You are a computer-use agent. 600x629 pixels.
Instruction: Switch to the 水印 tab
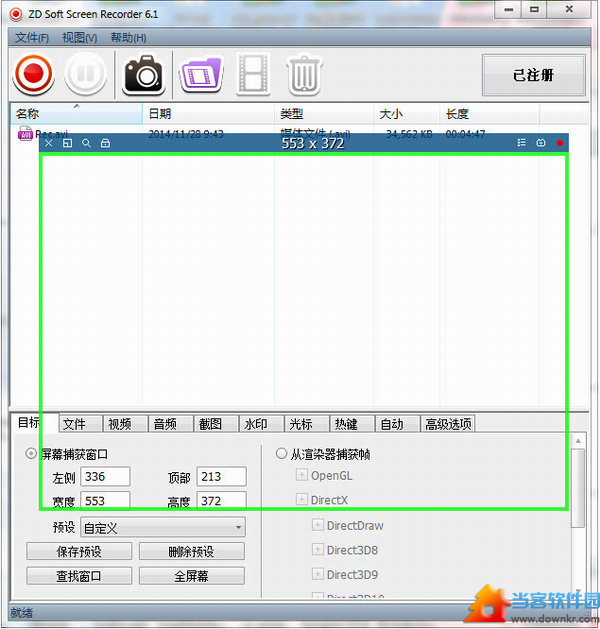[261, 424]
